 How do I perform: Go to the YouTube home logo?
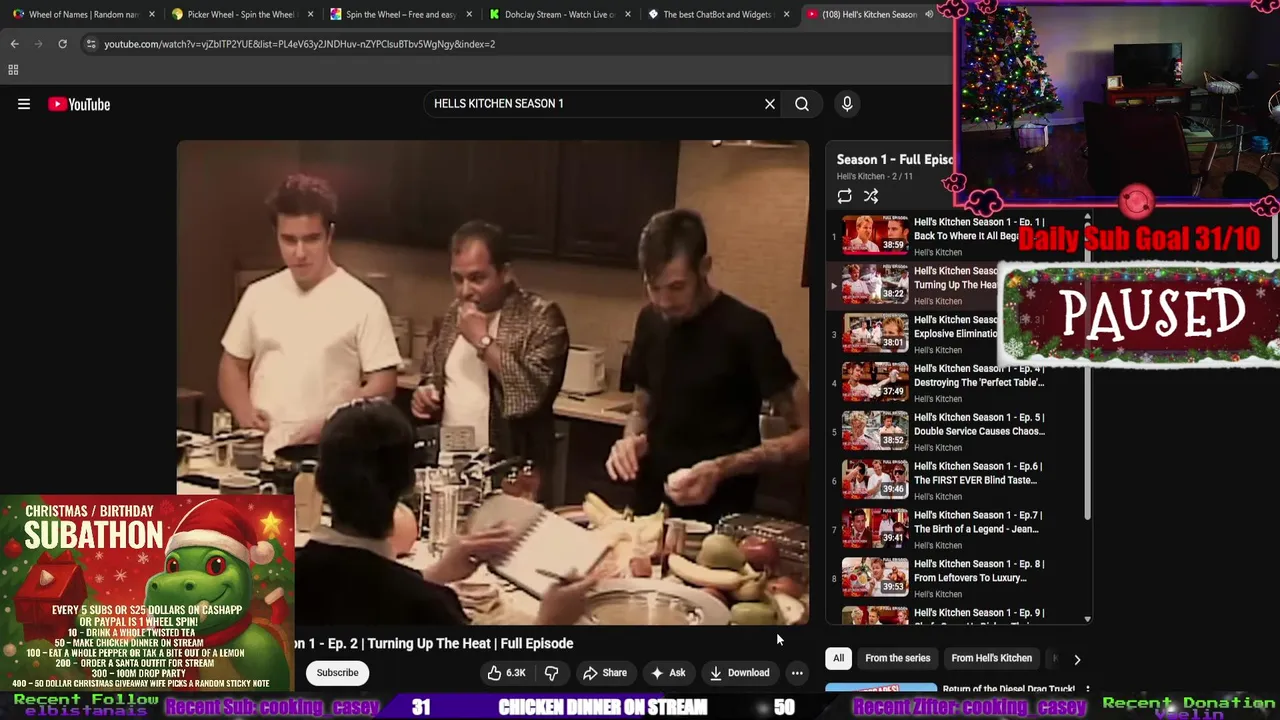click(x=79, y=104)
